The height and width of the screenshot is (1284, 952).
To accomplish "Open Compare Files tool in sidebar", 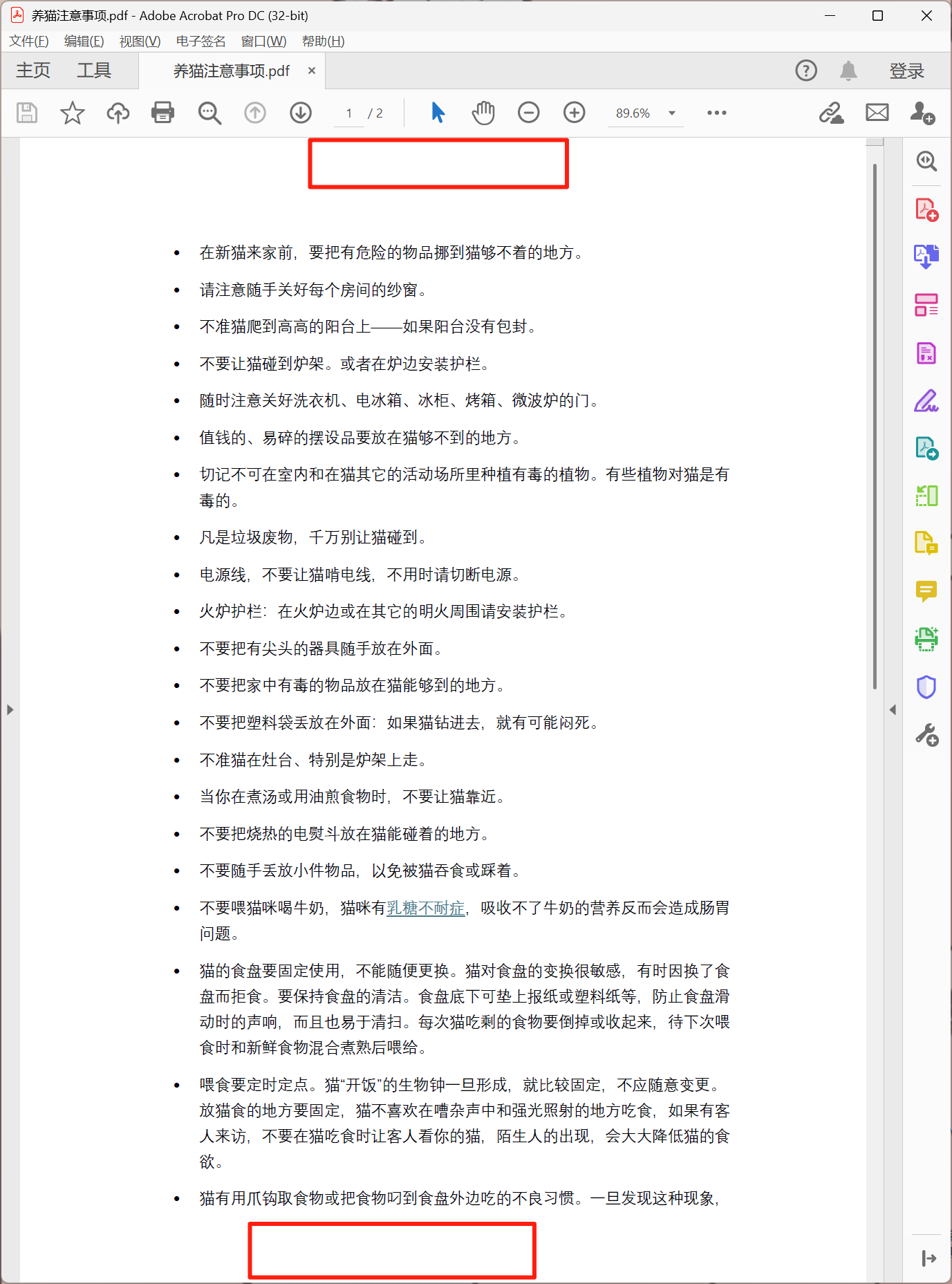I will [x=926, y=496].
